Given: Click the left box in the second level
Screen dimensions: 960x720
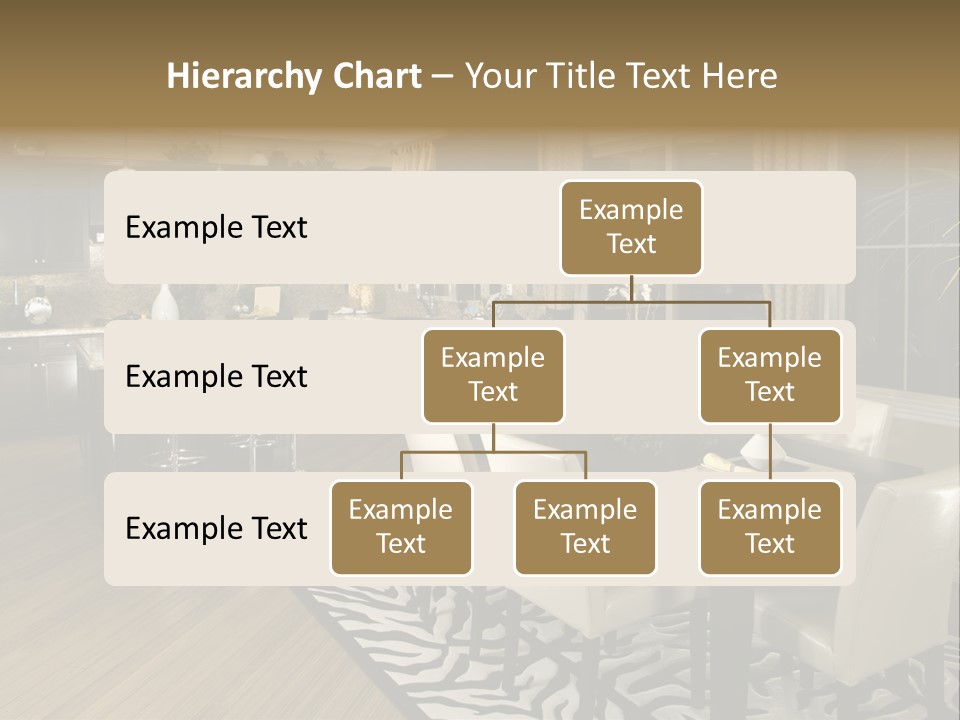Looking at the screenshot, I should coord(493,375).
